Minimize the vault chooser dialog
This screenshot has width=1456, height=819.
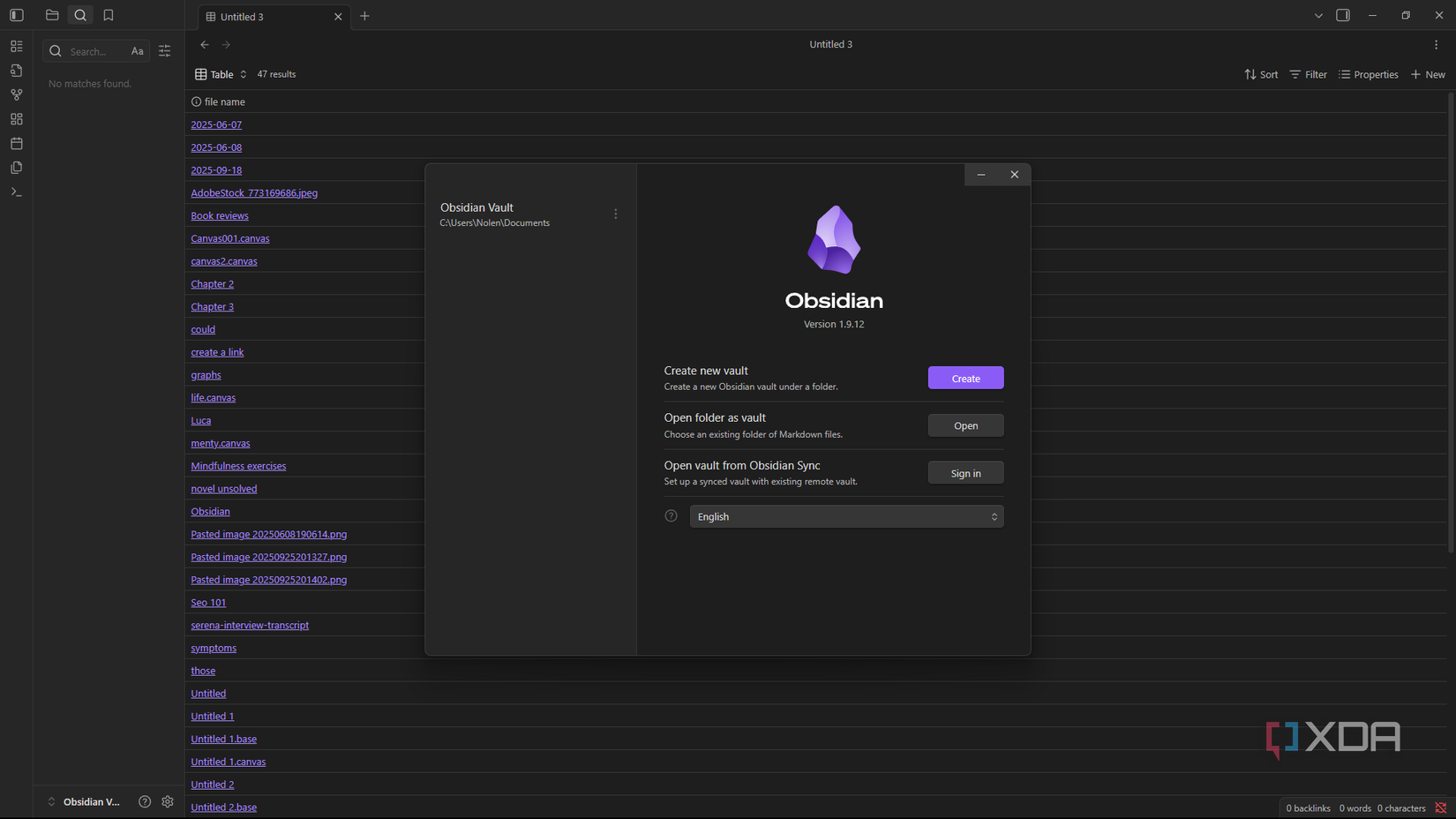[x=981, y=175]
